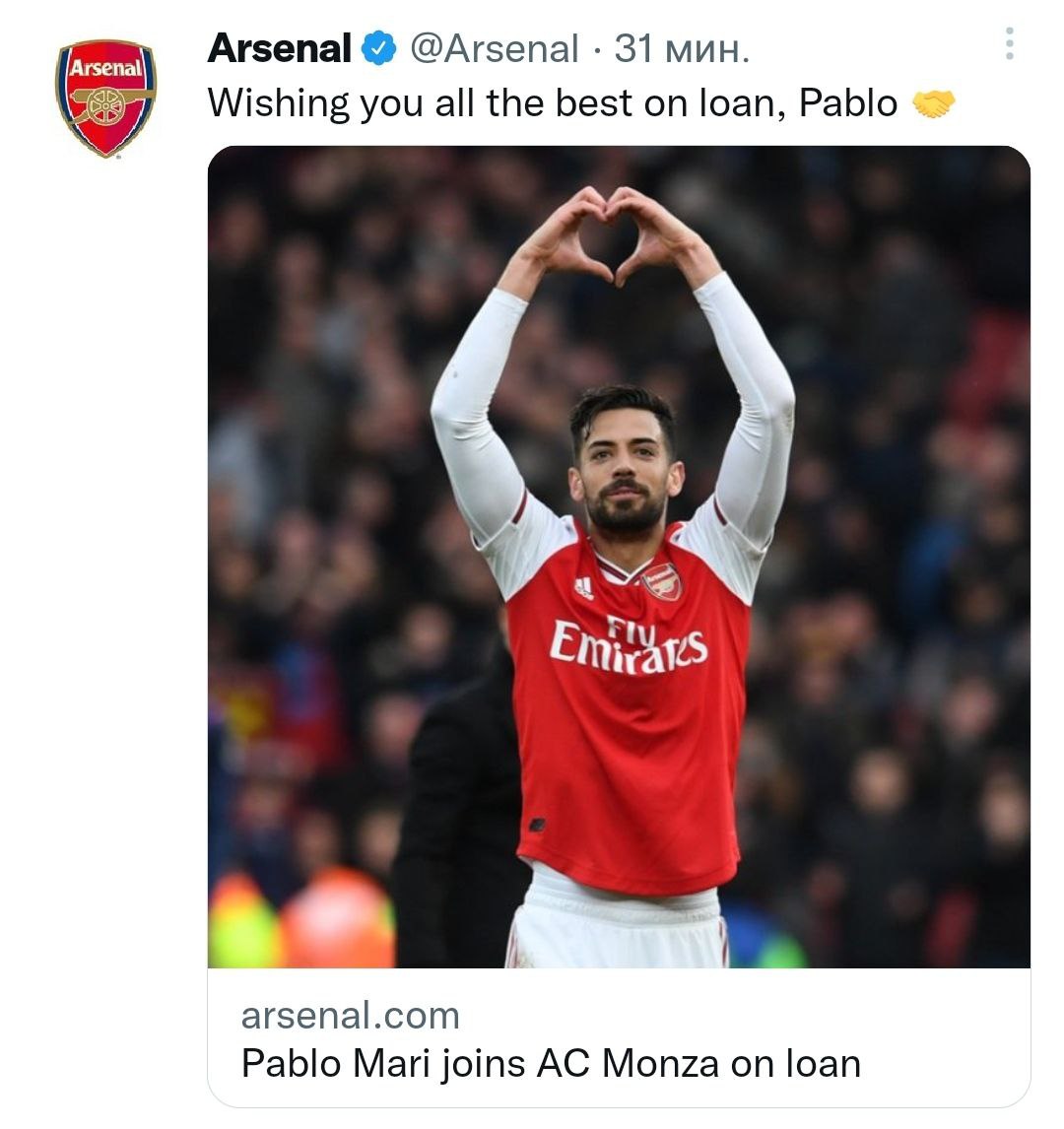Click the blue verified badge

point(380,48)
